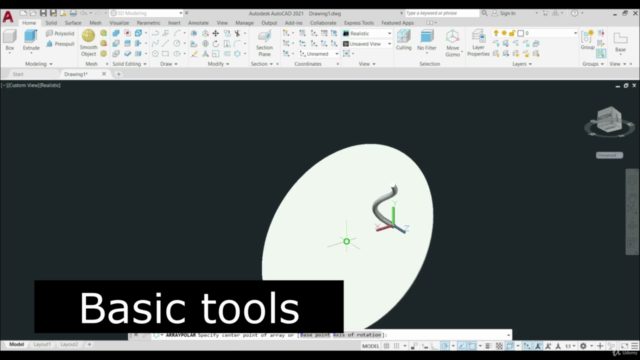Screen dimensions: 640x360
Task: Expand the Layers panel
Action: click(522, 64)
